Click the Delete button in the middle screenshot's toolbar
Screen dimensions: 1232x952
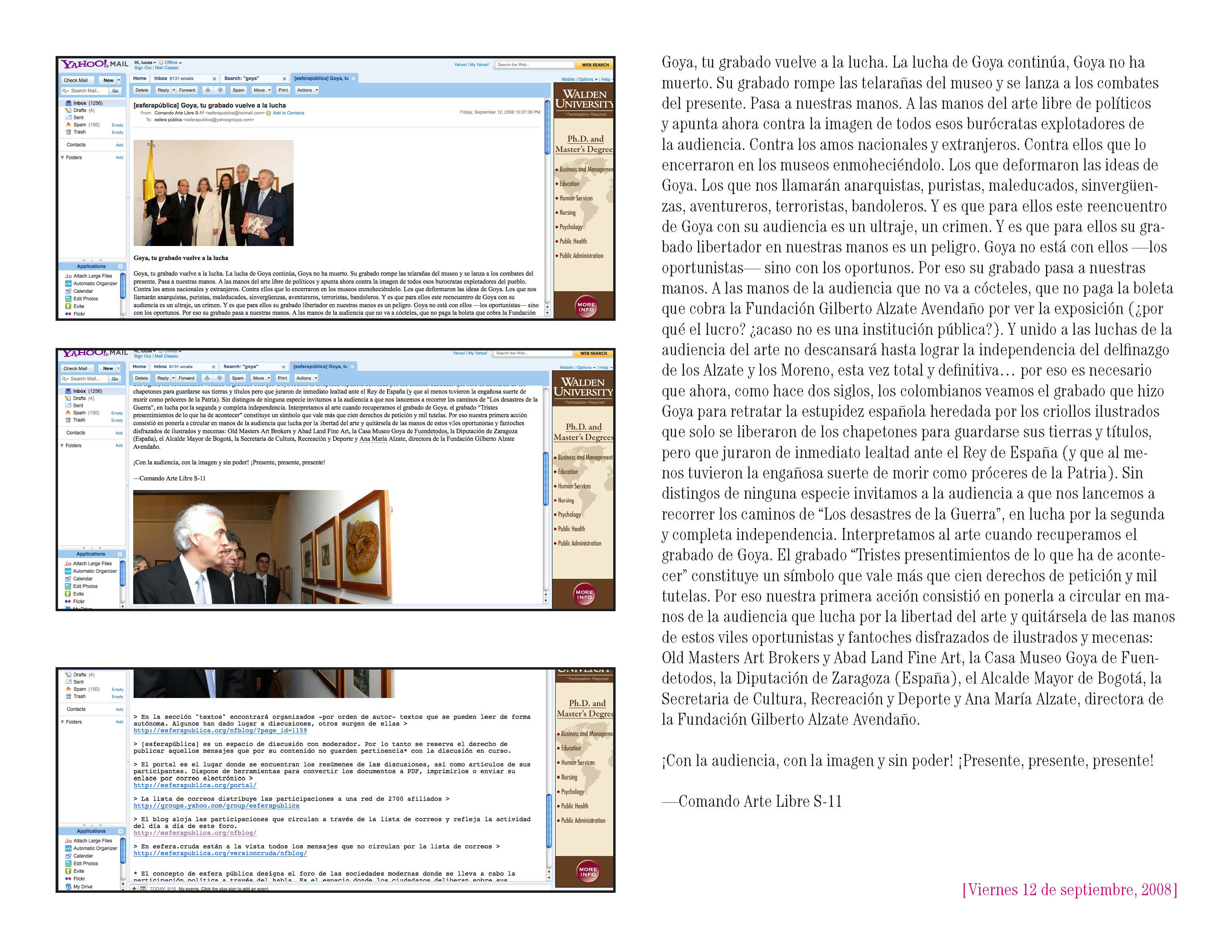[x=142, y=378]
